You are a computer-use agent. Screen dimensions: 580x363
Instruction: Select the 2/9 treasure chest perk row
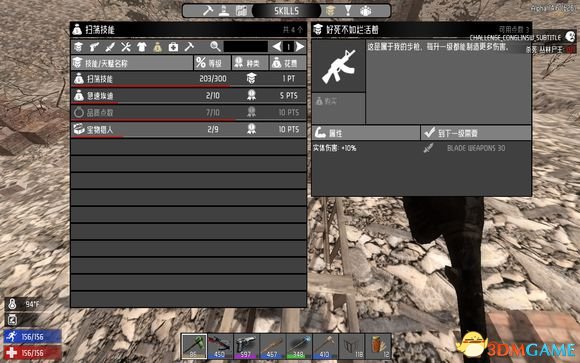pyautogui.click(x=189, y=130)
